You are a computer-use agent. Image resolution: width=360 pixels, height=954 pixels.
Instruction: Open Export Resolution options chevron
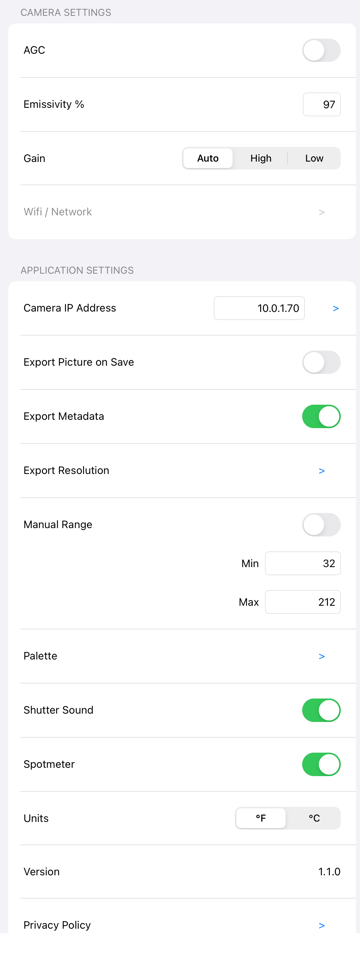(x=322, y=471)
